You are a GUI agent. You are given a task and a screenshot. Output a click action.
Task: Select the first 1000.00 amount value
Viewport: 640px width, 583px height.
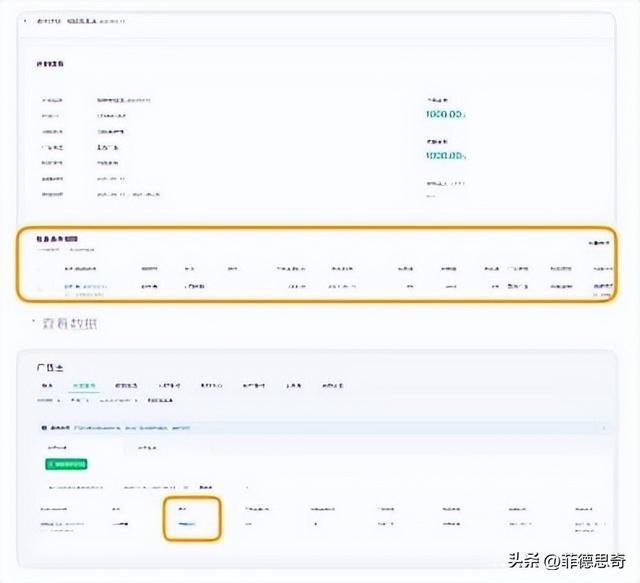446,114
